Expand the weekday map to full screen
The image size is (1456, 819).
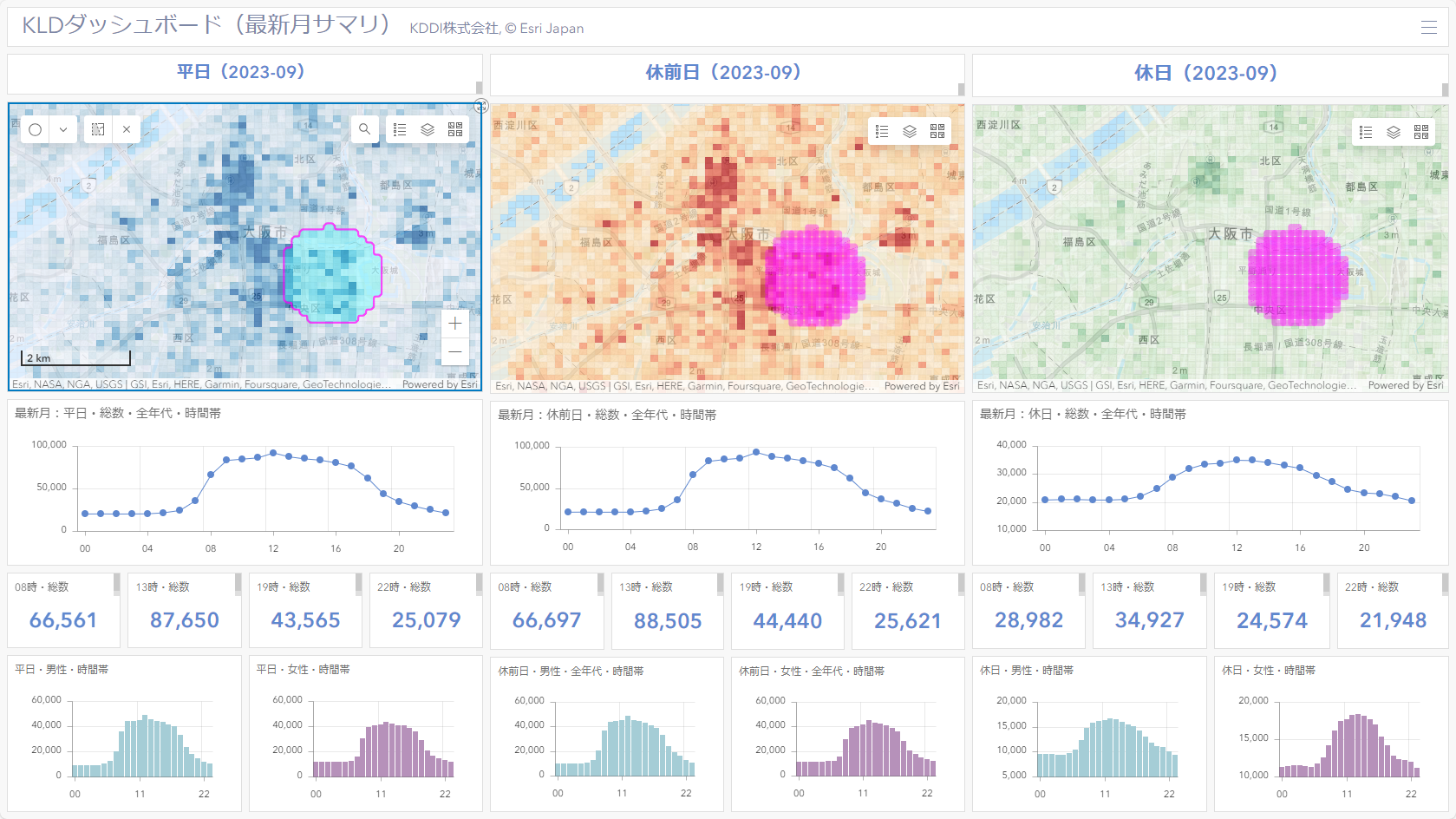[x=481, y=106]
